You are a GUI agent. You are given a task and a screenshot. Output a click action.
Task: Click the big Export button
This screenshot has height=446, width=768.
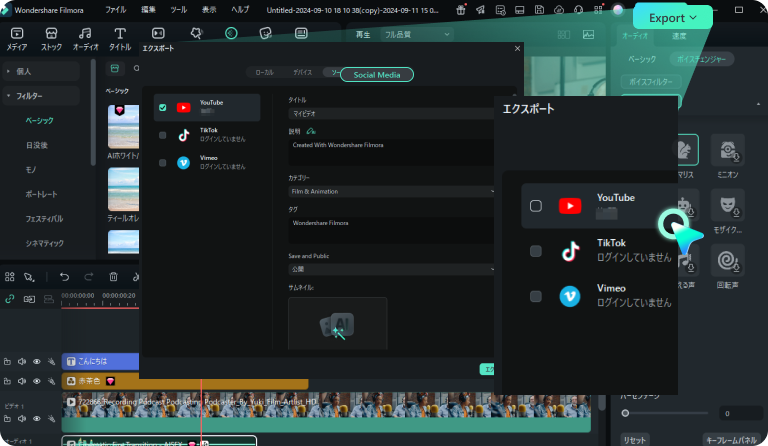[x=672, y=18]
